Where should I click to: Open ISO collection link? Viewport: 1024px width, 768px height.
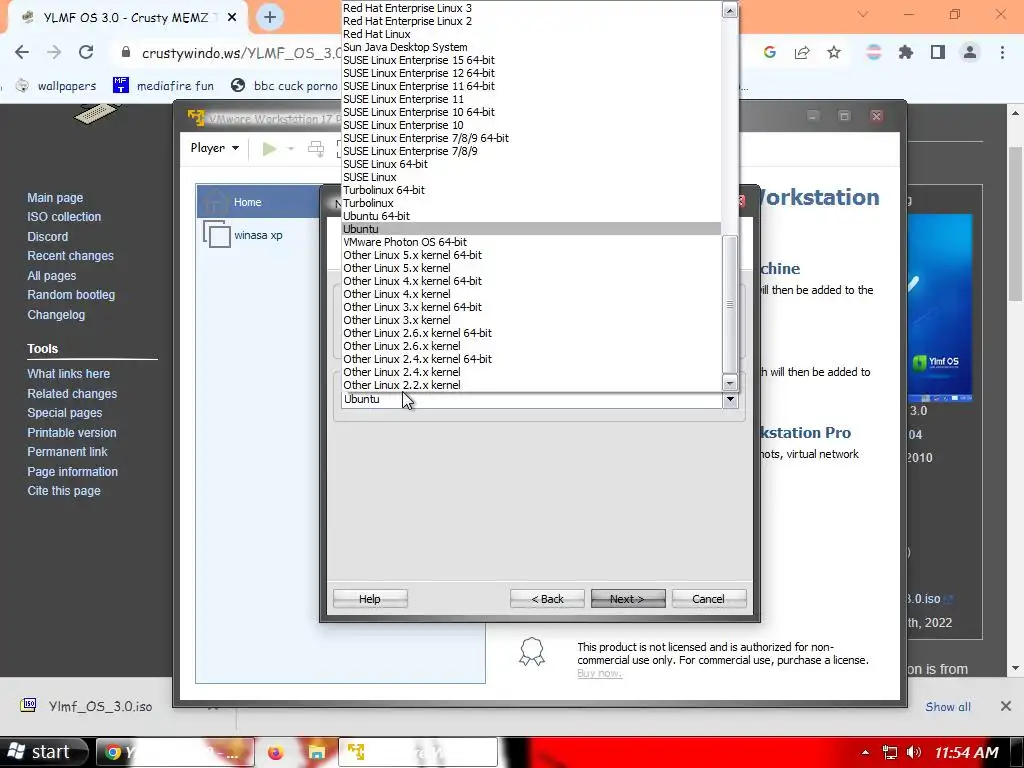64,217
